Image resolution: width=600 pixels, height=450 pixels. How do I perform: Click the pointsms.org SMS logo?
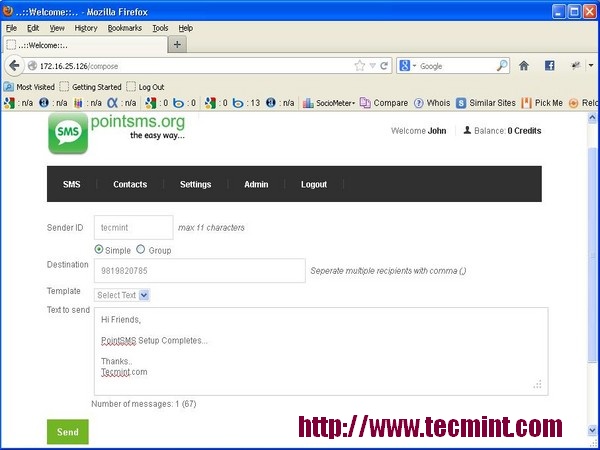click(x=68, y=133)
